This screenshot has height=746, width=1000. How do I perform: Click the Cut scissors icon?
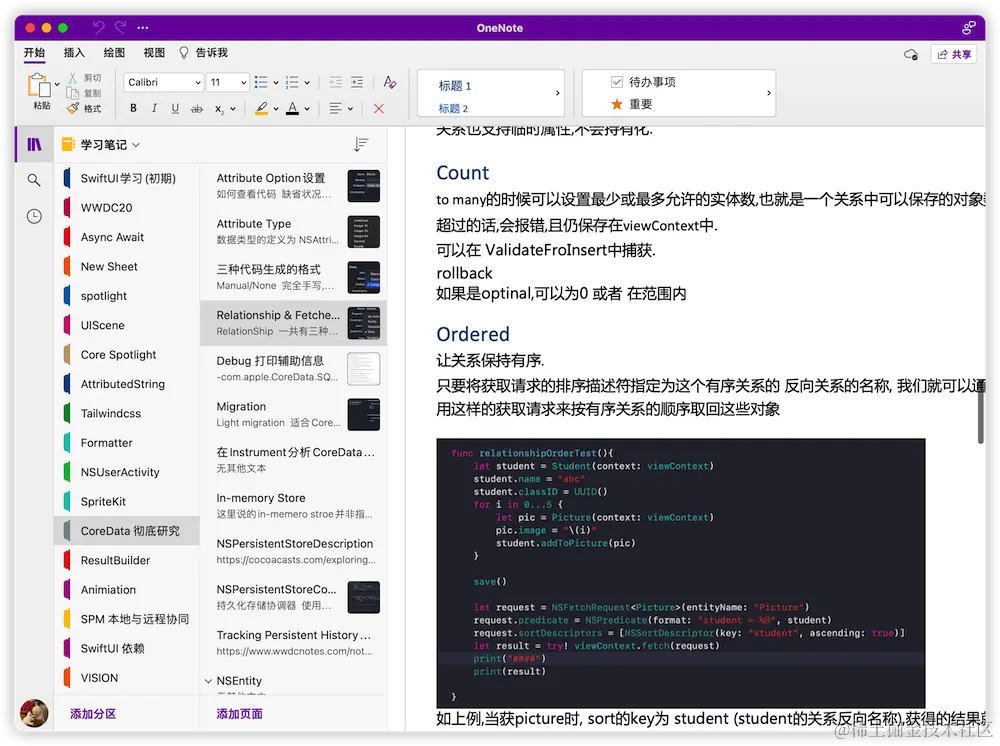click(73, 77)
